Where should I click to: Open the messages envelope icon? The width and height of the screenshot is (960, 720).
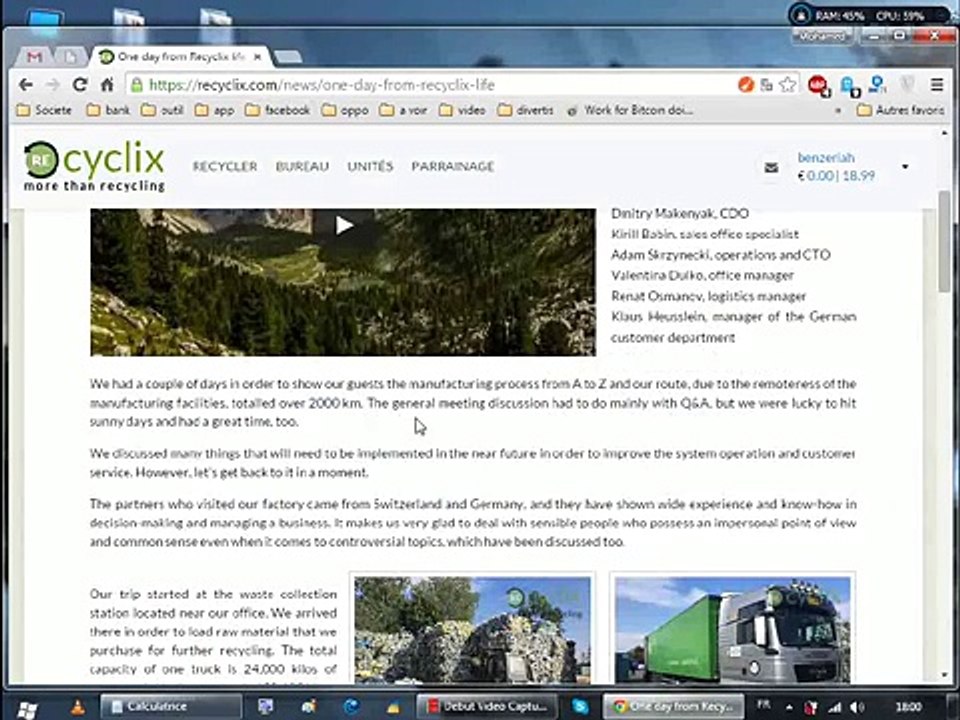point(771,167)
